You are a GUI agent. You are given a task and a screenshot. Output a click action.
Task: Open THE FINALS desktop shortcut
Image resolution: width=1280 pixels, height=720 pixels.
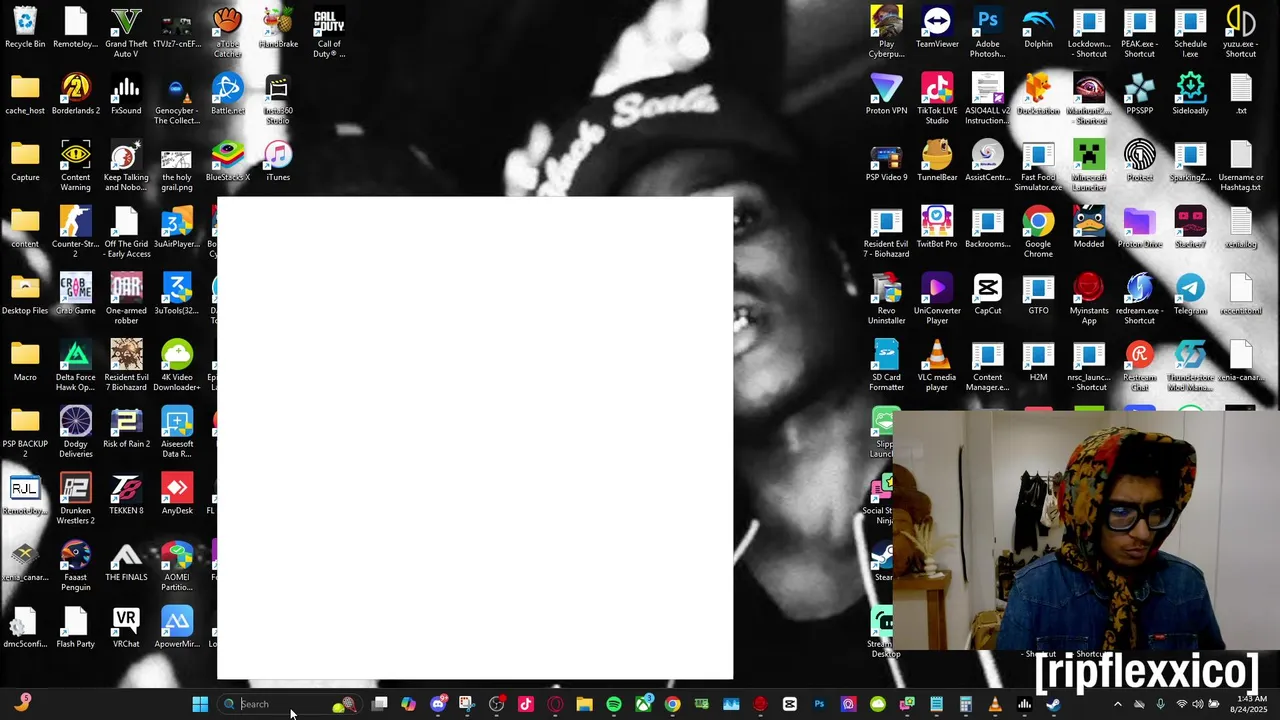click(x=126, y=562)
